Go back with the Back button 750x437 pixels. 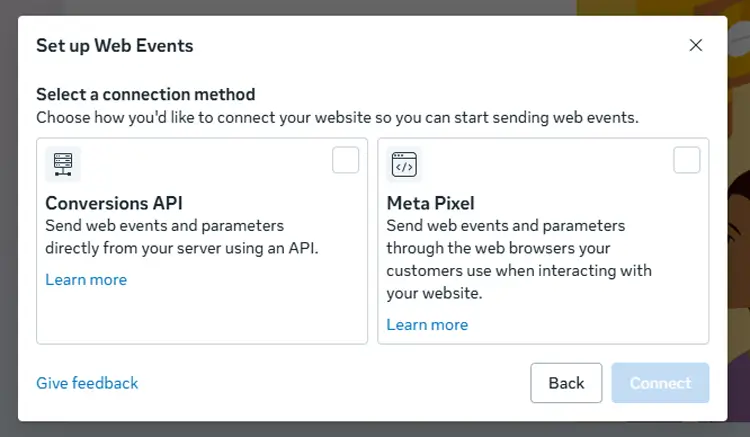566,383
